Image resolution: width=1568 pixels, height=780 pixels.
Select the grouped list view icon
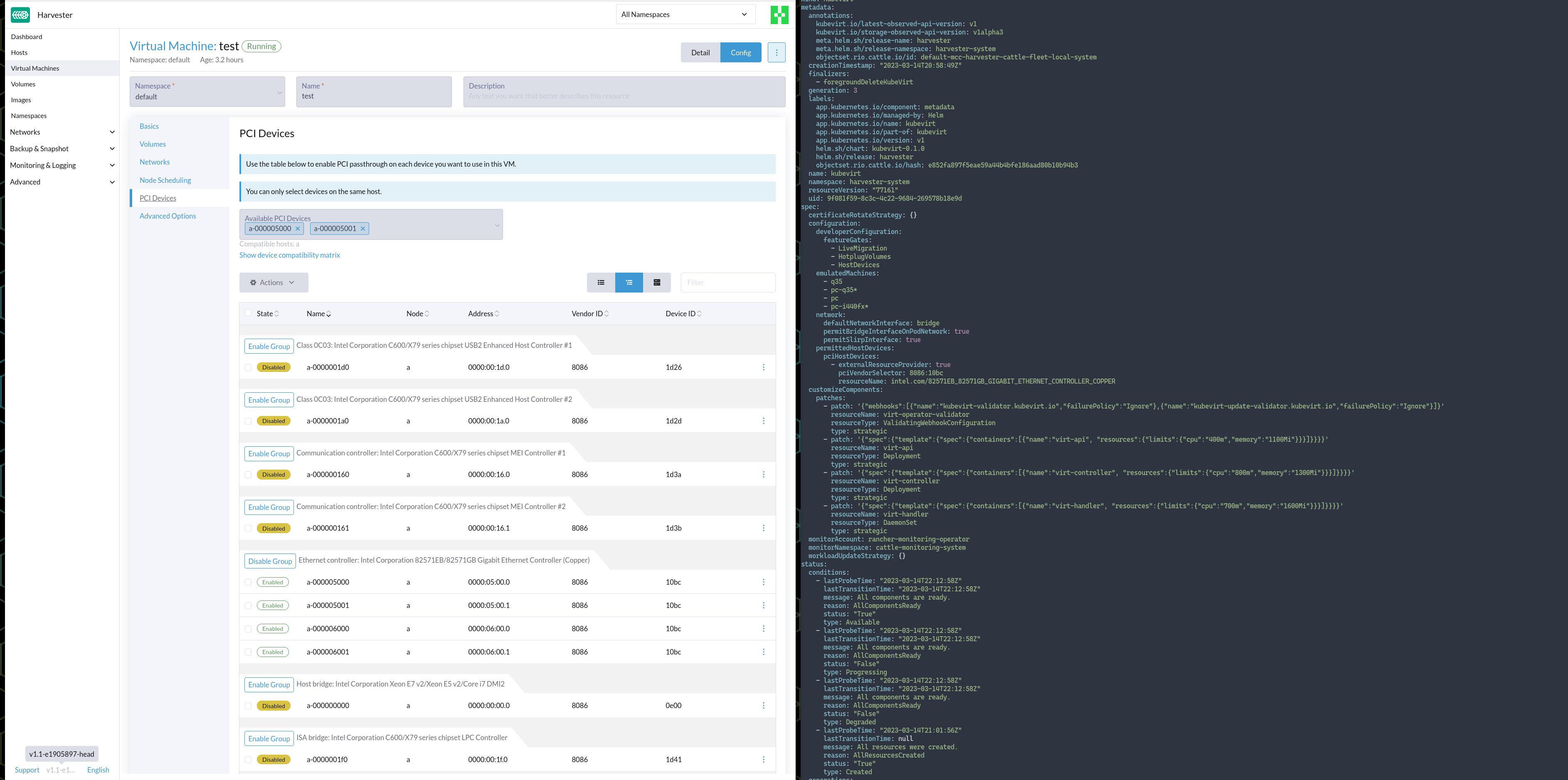(629, 282)
